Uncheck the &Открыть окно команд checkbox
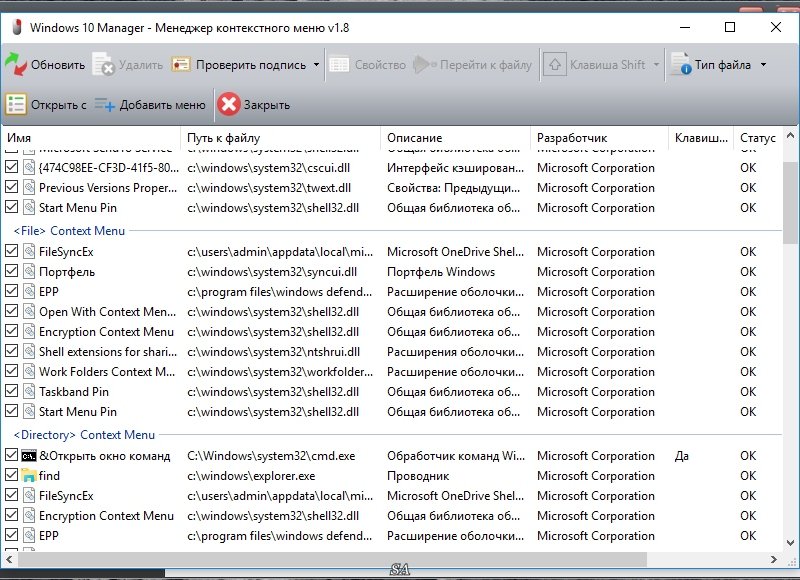This screenshot has height=580, width=800. click(x=11, y=455)
